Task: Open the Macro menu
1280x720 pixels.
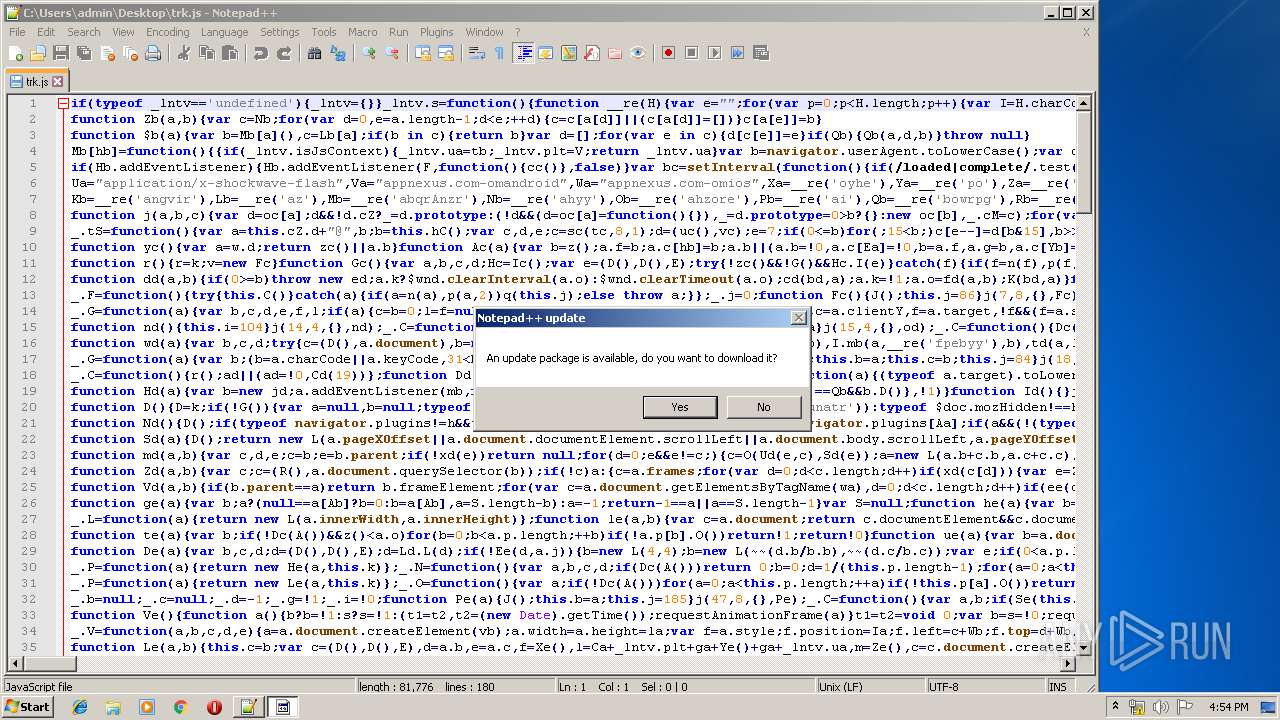Action: [x=363, y=32]
